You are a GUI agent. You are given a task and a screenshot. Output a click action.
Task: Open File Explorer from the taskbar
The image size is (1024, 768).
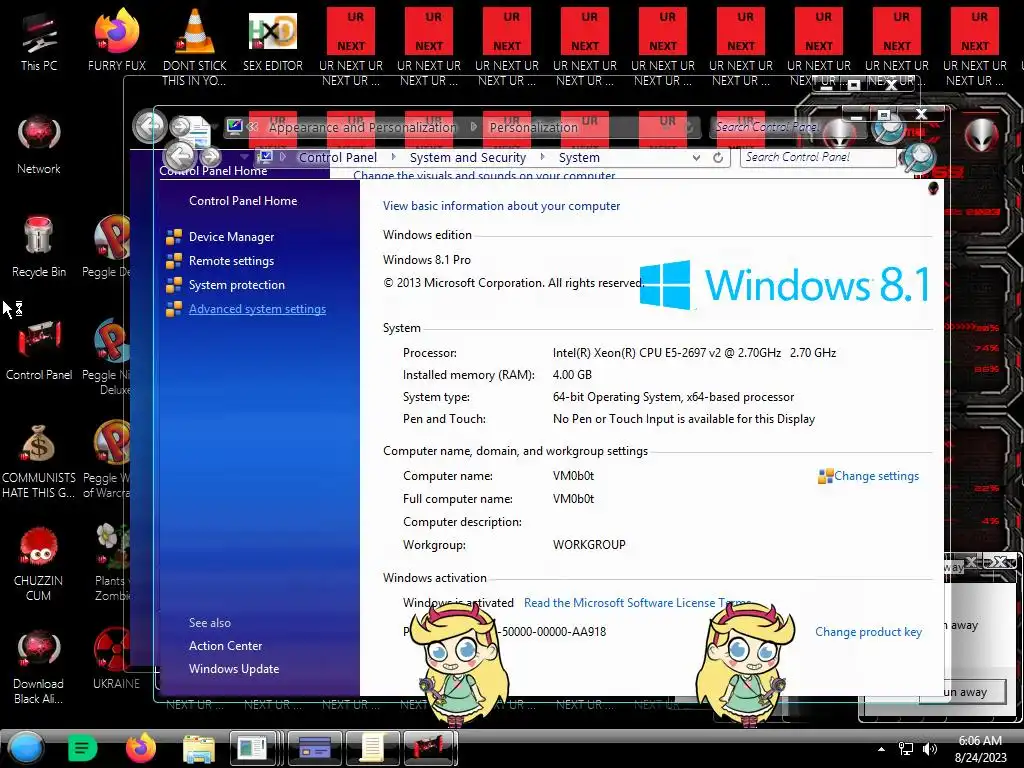tap(199, 749)
